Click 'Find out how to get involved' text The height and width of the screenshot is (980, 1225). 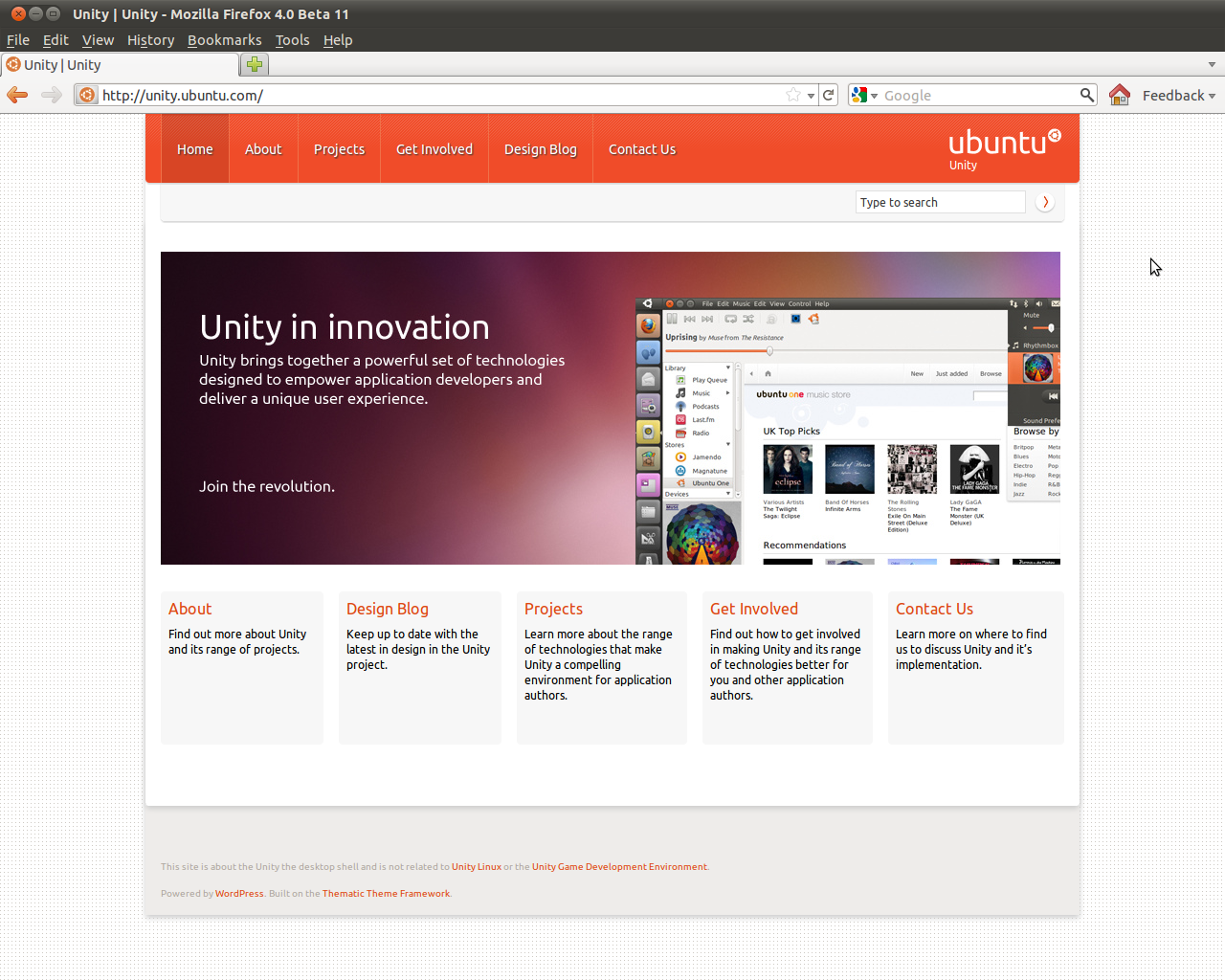[786, 664]
